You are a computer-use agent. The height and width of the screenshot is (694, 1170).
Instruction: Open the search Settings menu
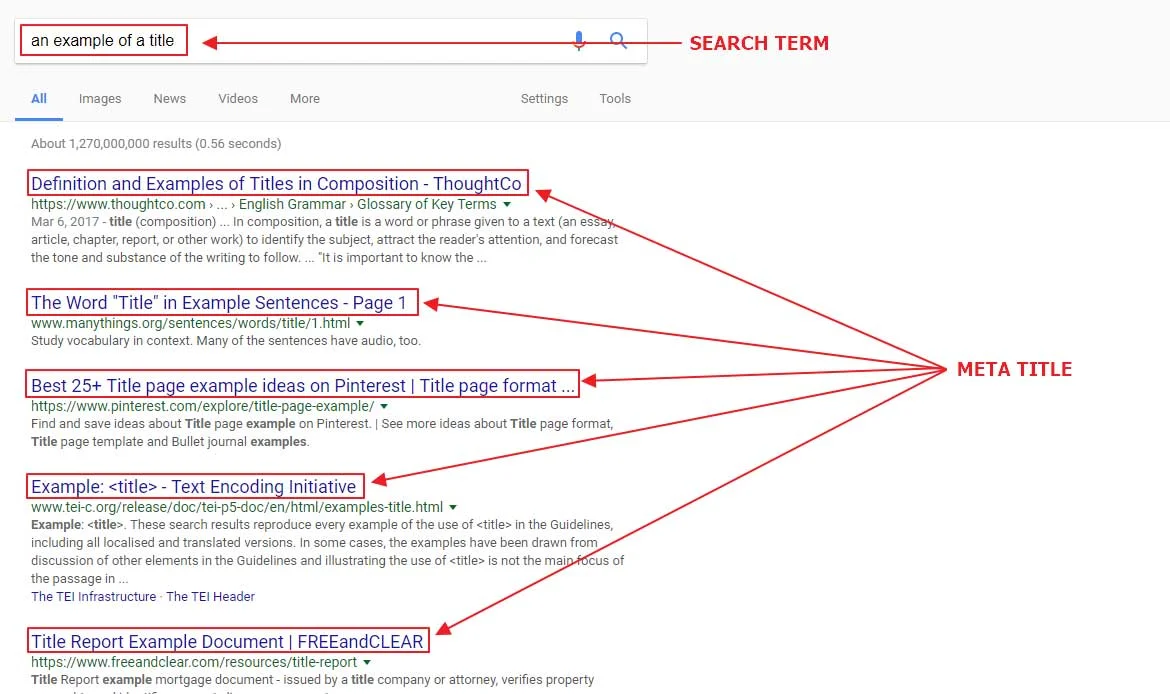pyautogui.click(x=544, y=99)
